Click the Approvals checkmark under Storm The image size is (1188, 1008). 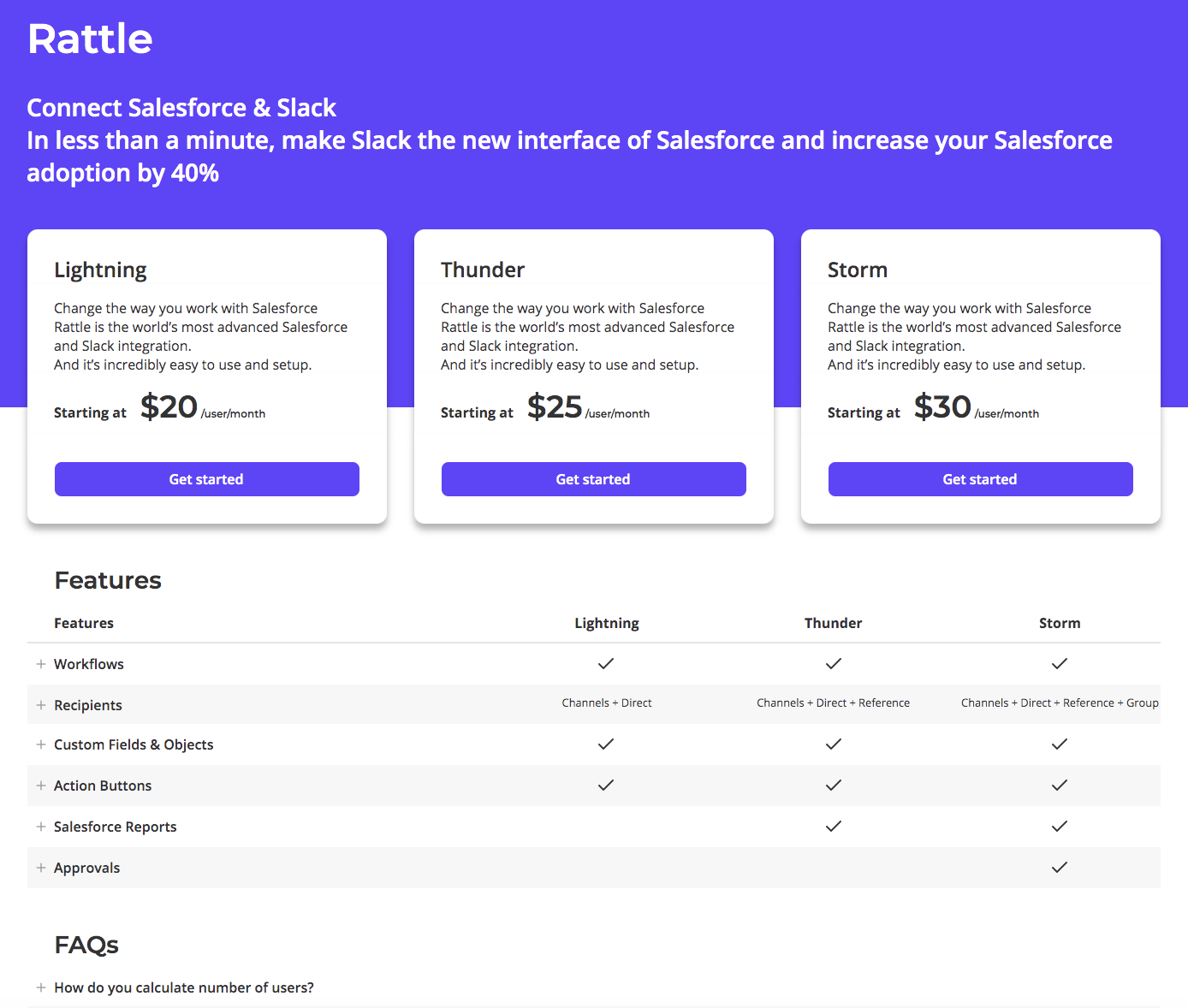pyautogui.click(x=1060, y=867)
